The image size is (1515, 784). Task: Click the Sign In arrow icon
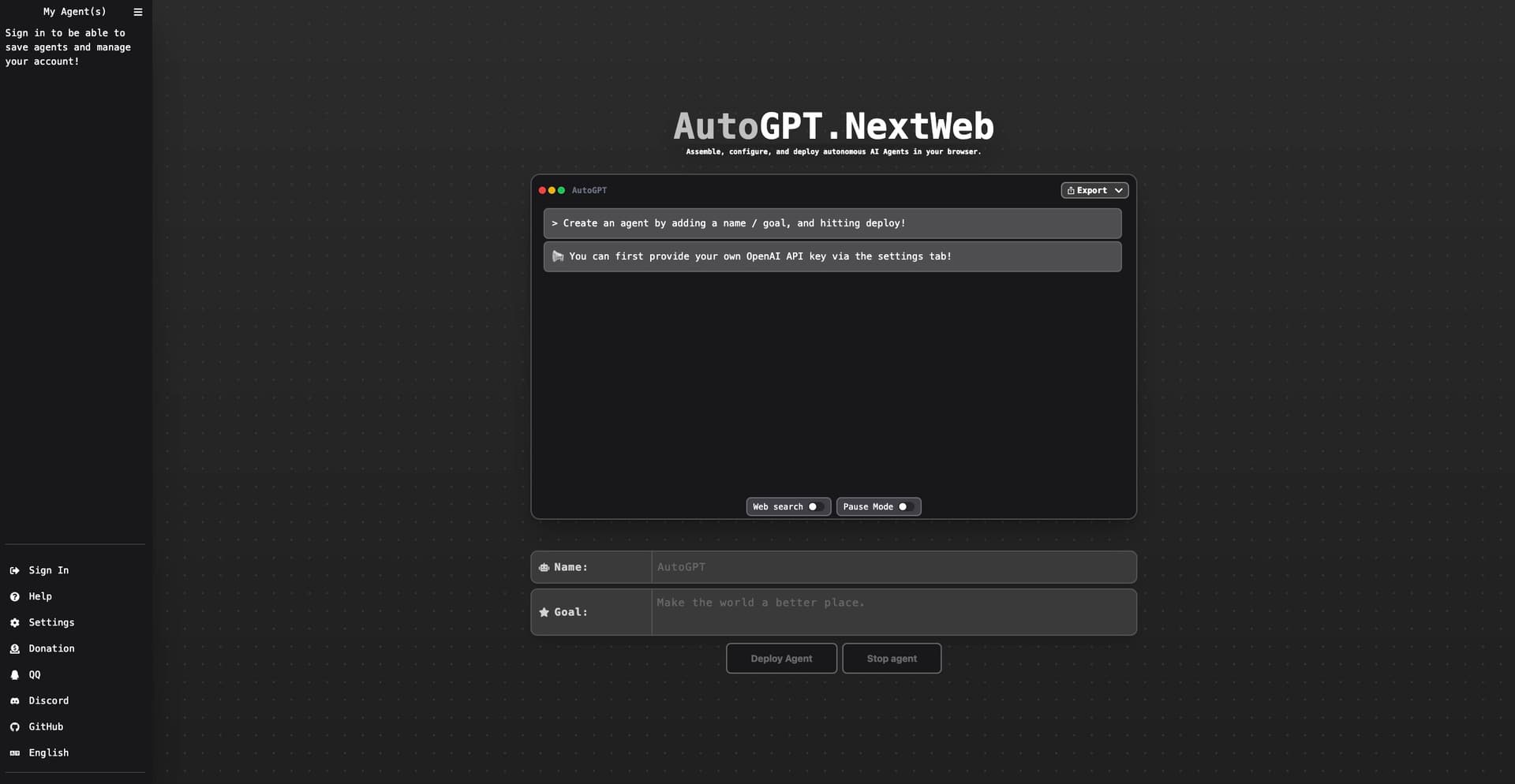pyautogui.click(x=14, y=570)
